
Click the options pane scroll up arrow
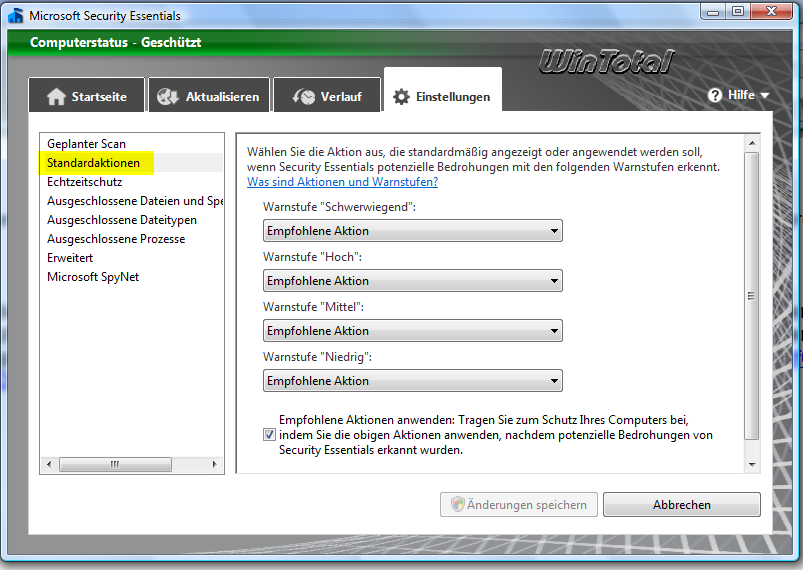[752, 143]
